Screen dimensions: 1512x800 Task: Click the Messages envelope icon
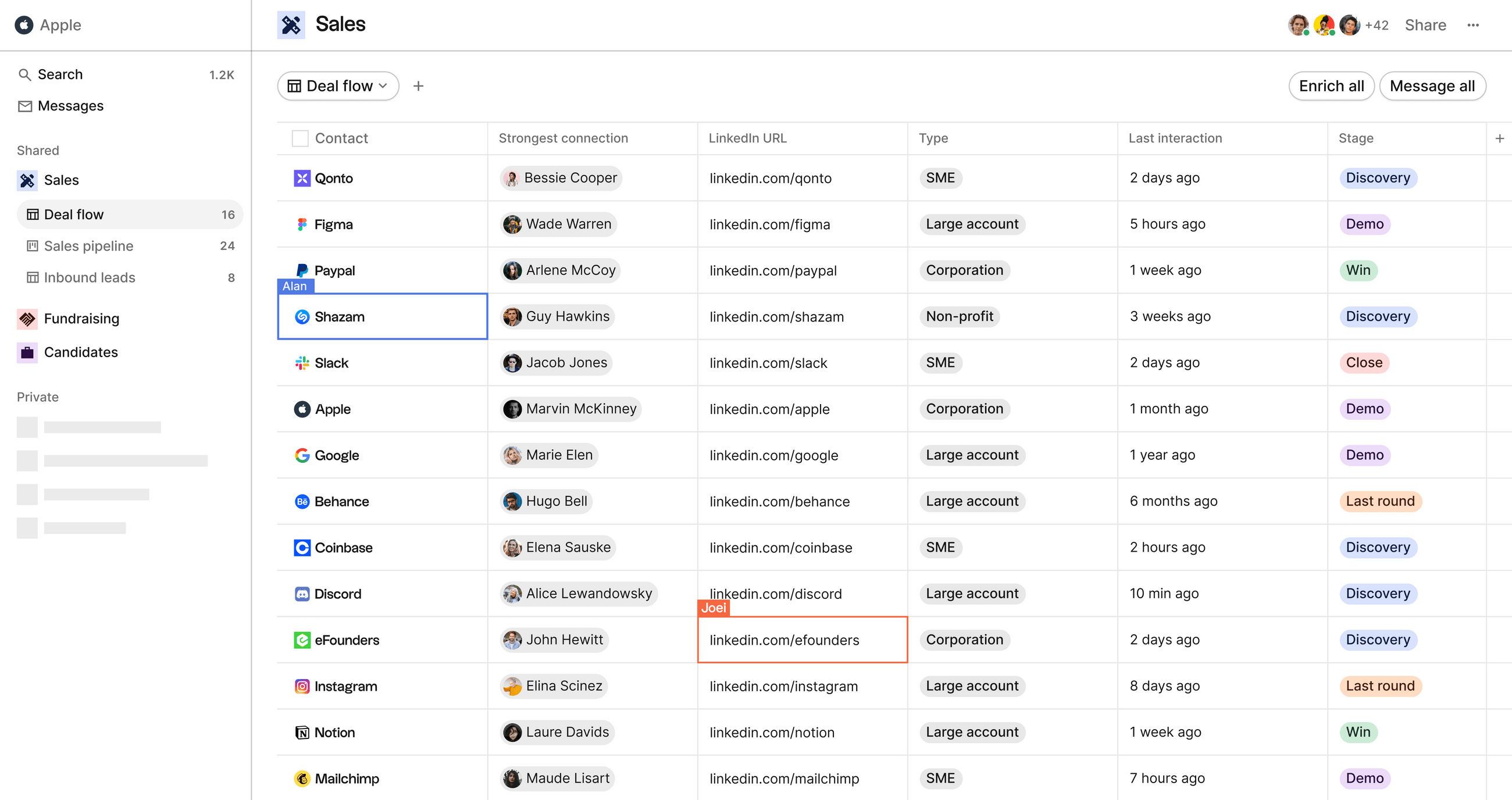tap(26, 106)
